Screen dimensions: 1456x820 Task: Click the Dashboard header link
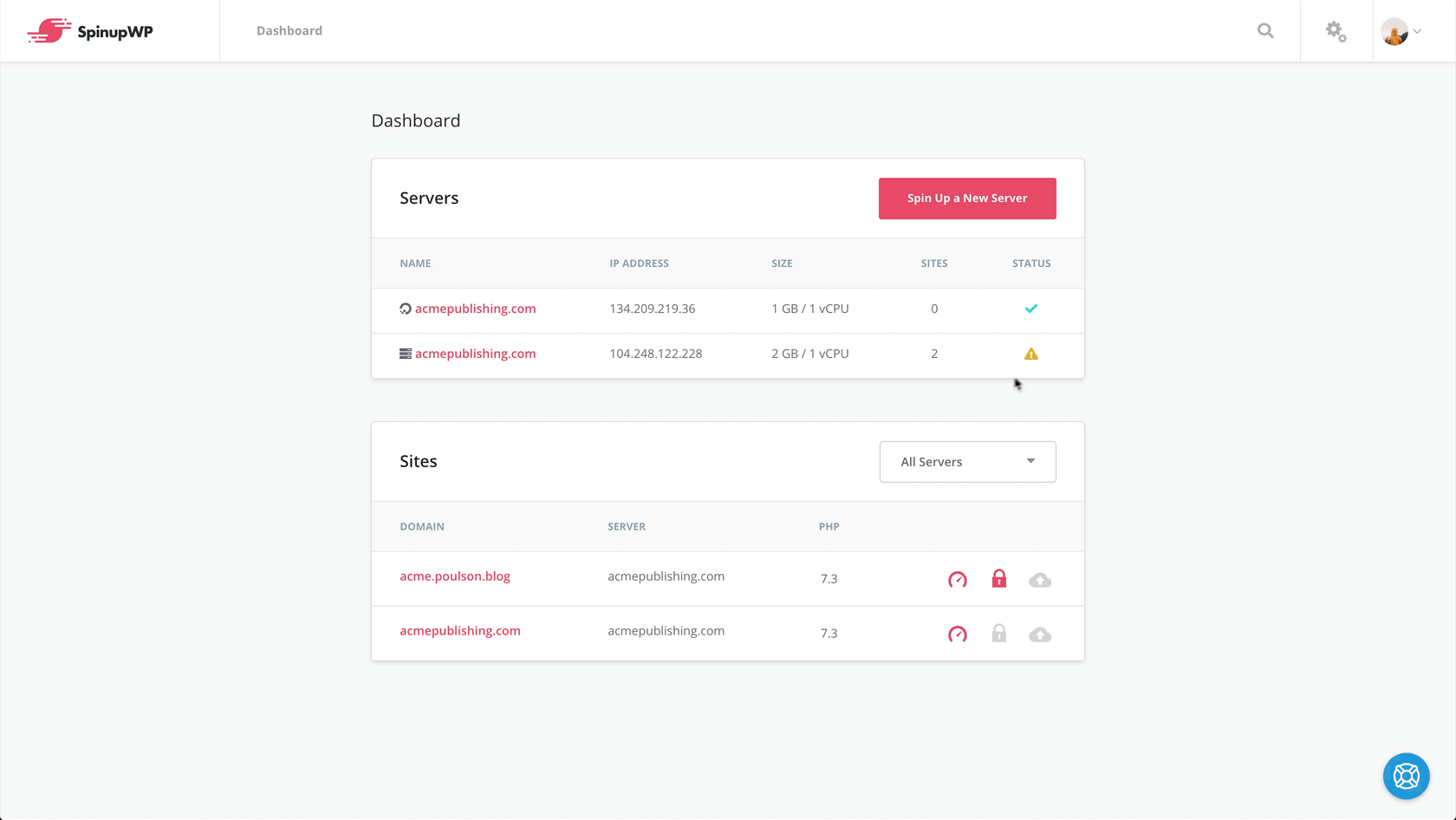tap(289, 31)
